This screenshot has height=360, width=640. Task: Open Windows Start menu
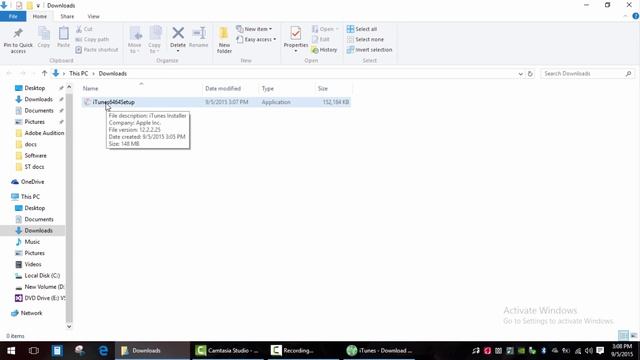tap(11, 351)
